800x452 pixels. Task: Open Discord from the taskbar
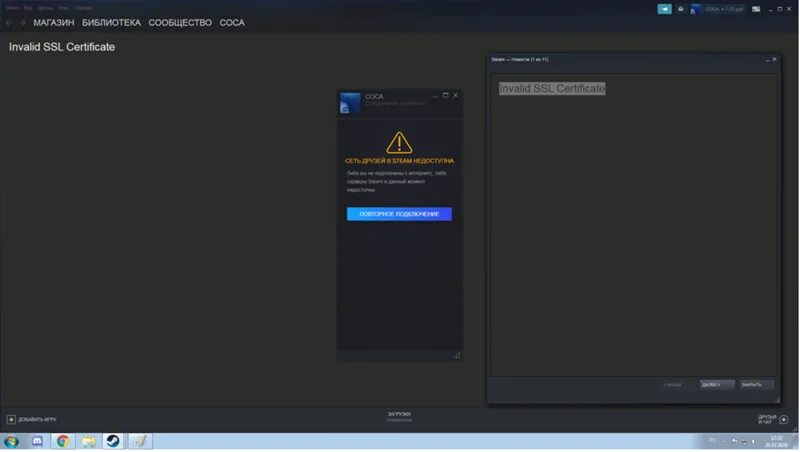pyautogui.click(x=37, y=441)
